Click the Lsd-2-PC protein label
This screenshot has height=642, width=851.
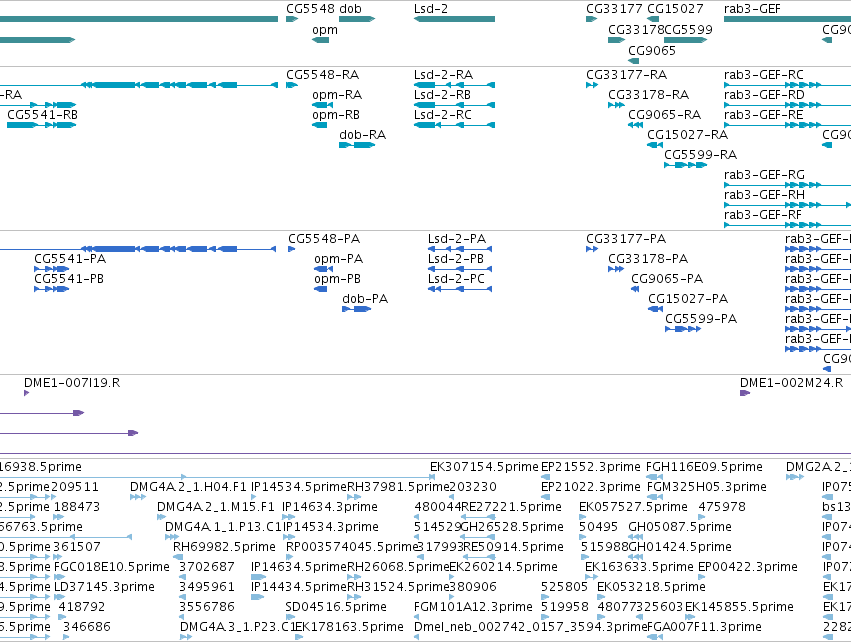(x=456, y=279)
